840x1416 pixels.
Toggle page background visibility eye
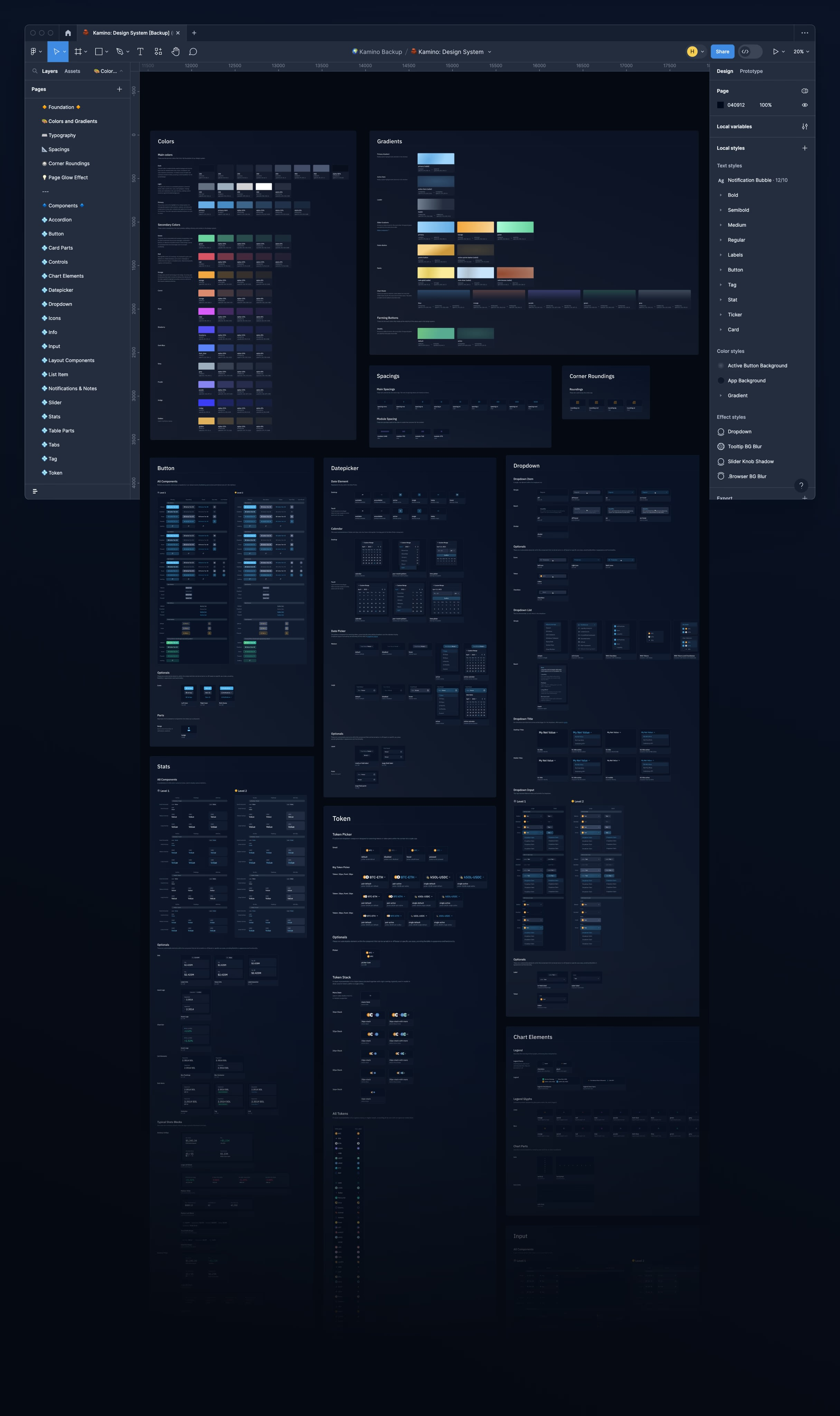[x=804, y=105]
